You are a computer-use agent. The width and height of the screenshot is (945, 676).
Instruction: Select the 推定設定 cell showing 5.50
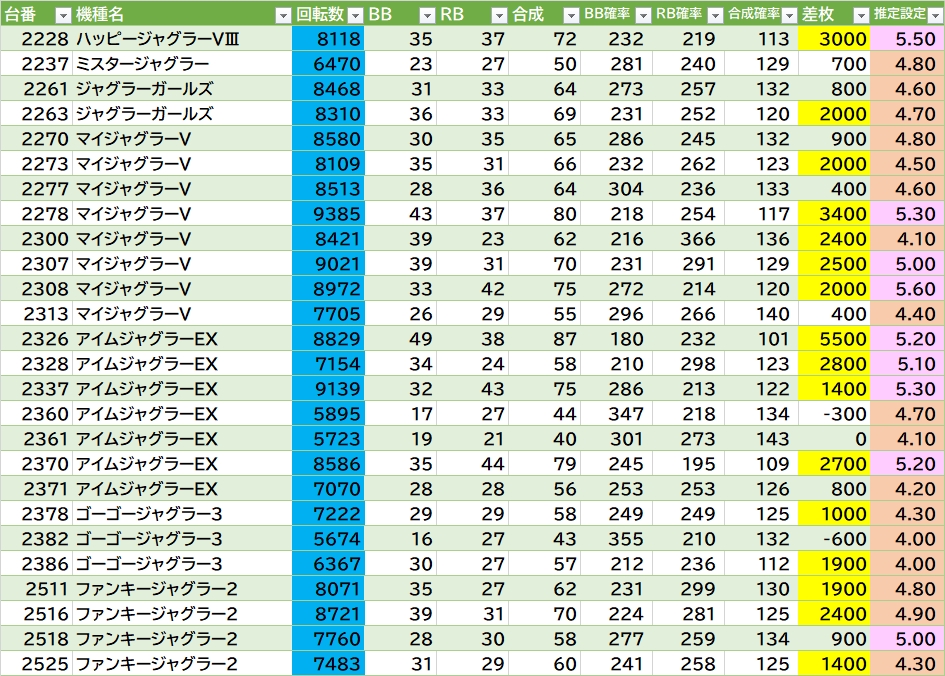tap(907, 39)
